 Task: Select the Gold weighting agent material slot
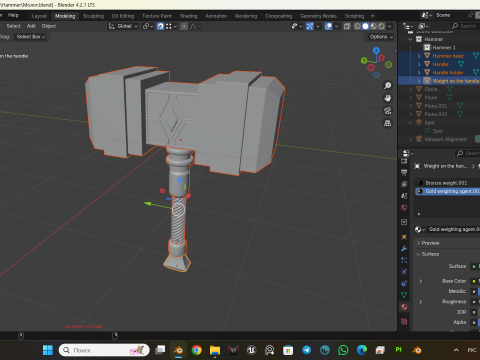click(447, 191)
